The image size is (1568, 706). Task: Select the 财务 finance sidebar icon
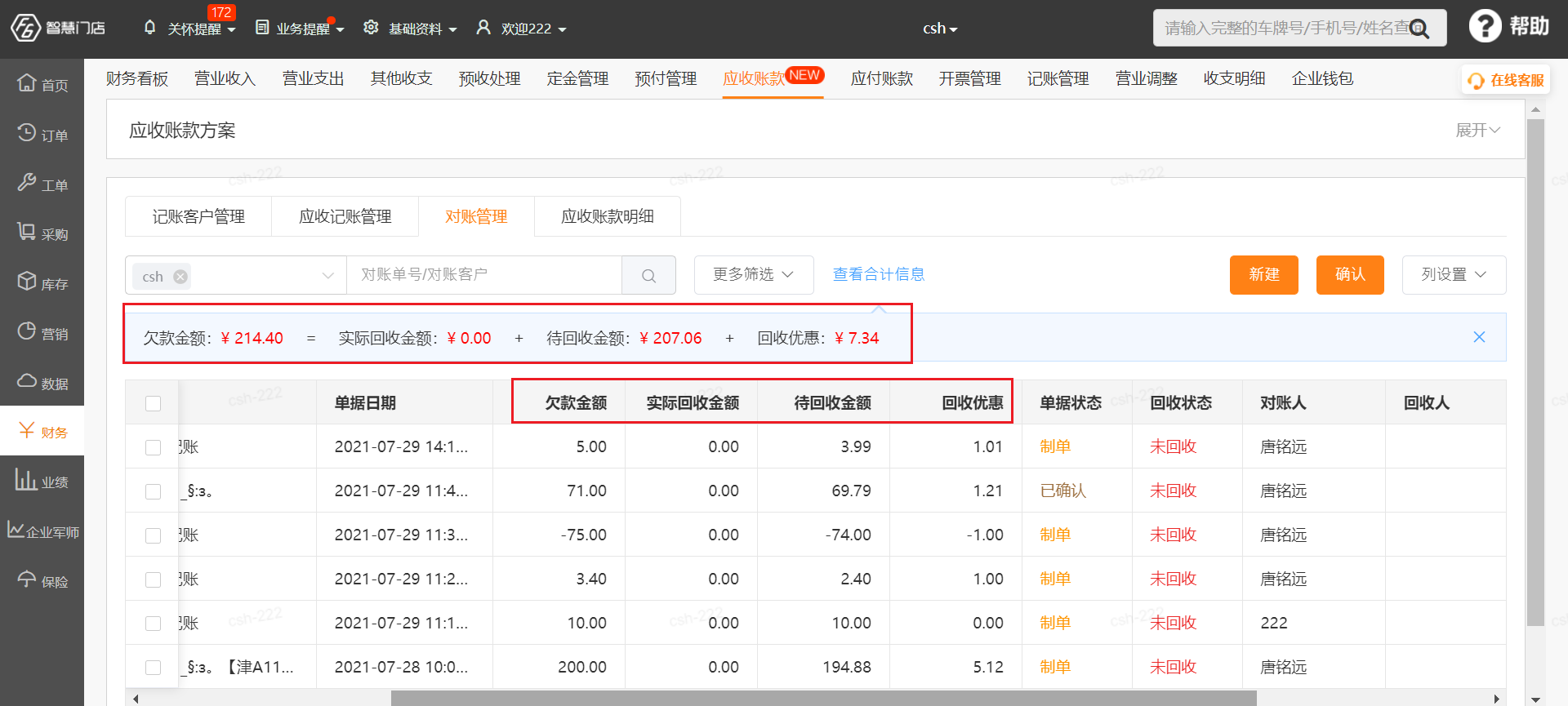coord(27,430)
